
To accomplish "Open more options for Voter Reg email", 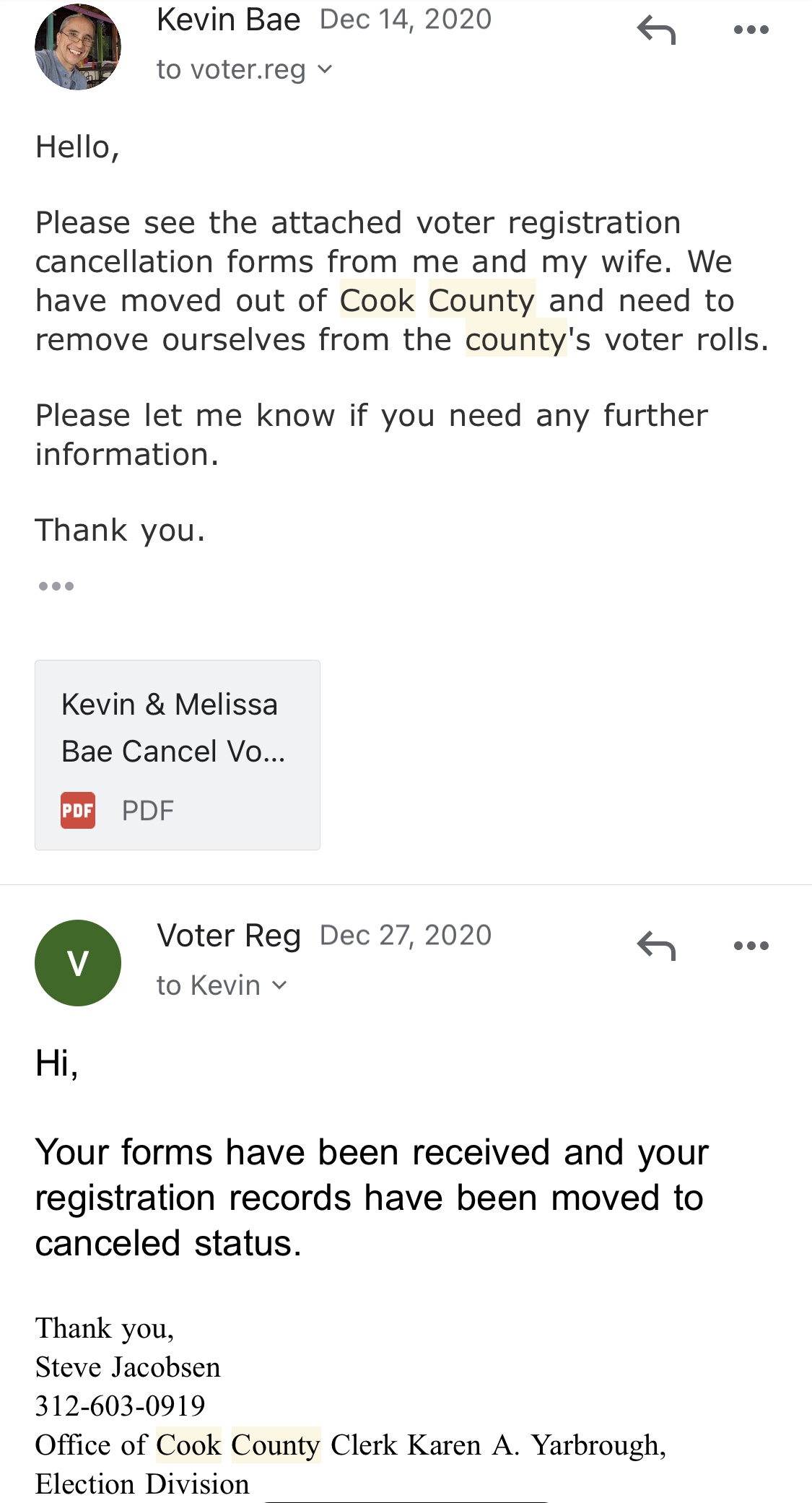I will click(x=751, y=946).
